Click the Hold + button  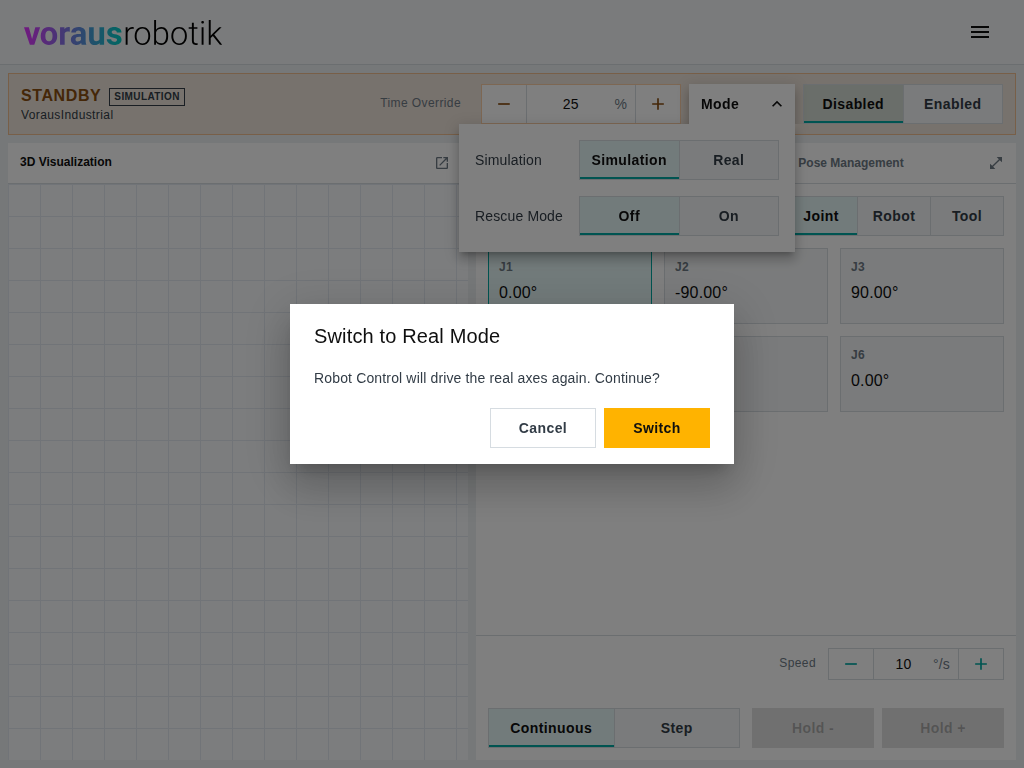(943, 728)
